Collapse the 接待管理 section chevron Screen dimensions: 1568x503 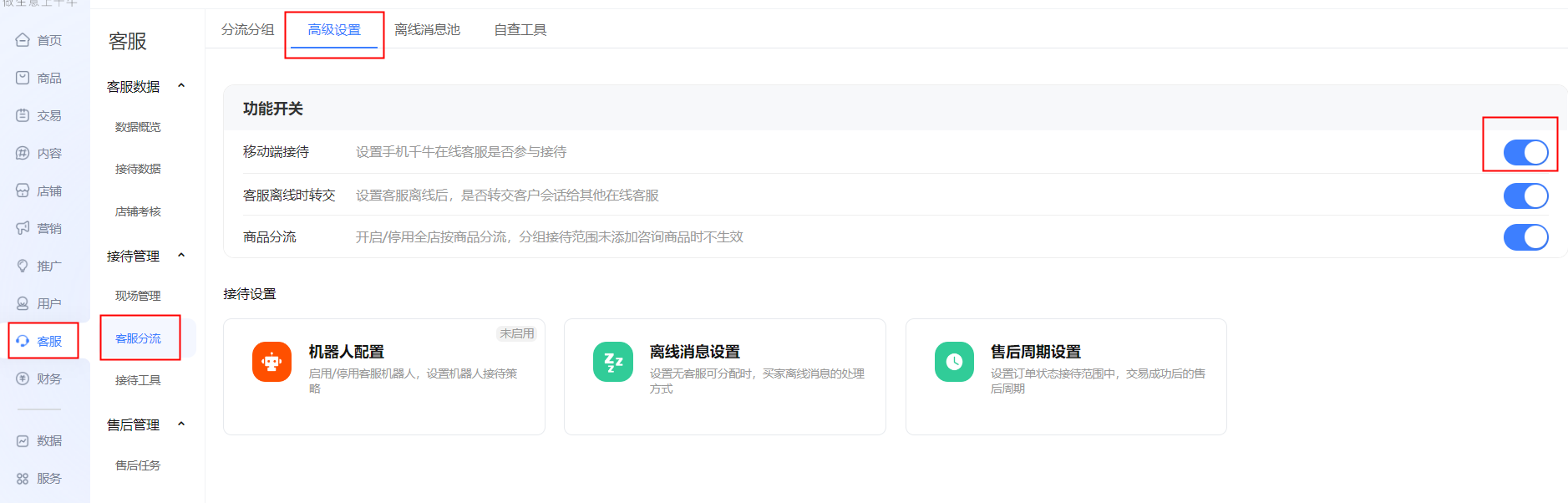(181, 256)
